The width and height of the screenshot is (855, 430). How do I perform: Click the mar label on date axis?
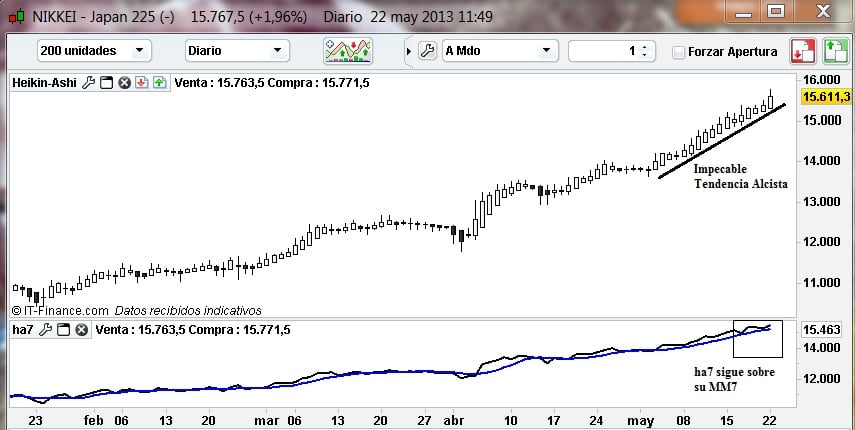[266, 421]
